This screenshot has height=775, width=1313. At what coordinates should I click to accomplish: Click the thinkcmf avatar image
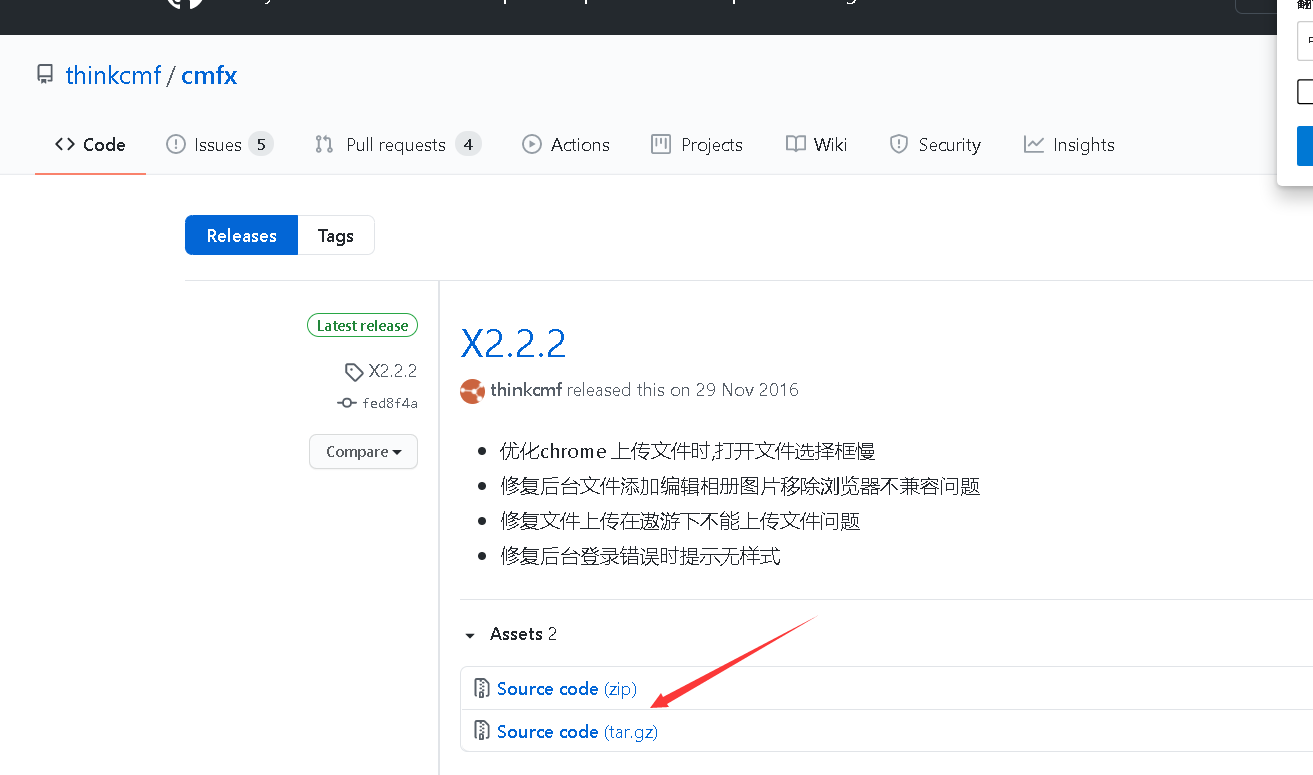click(x=472, y=391)
